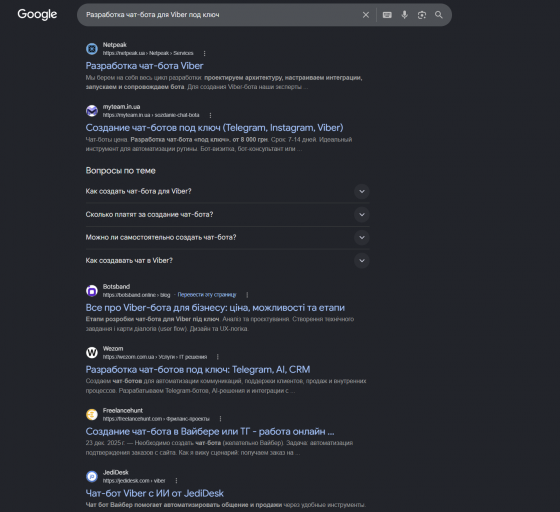This screenshot has width=560, height=512.
Task: Click the Google logo
Action: click(37, 14)
